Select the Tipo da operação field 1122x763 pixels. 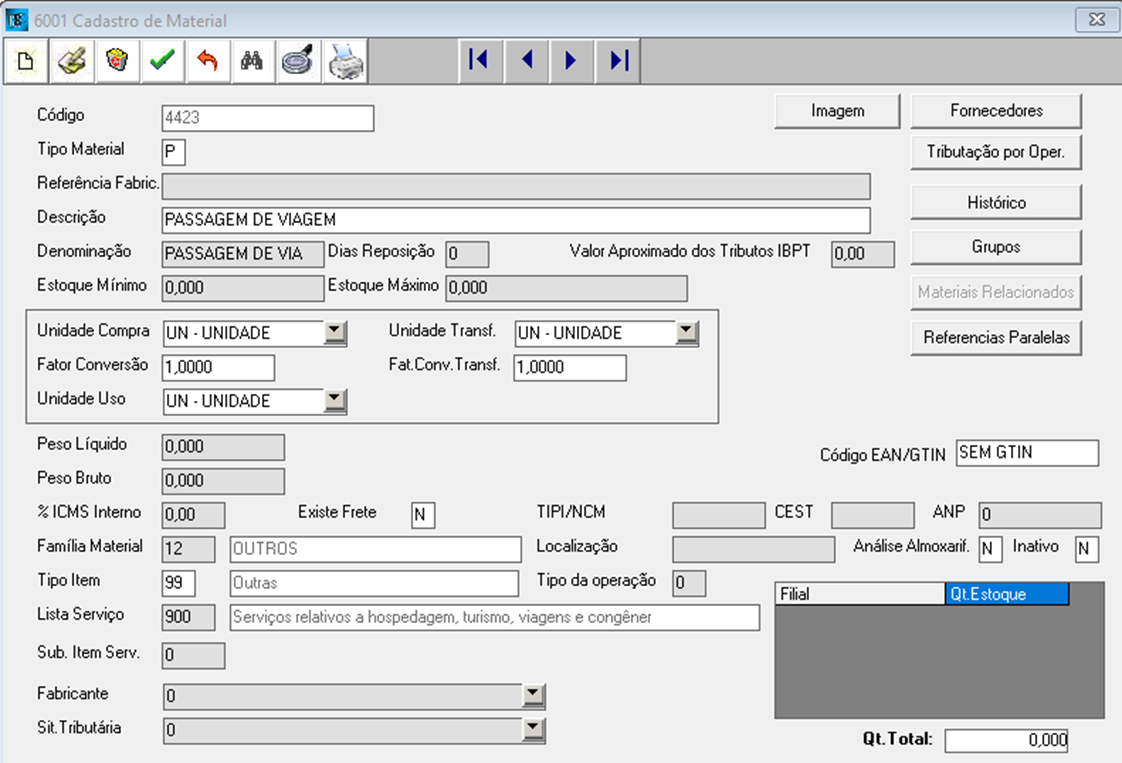(x=688, y=583)
